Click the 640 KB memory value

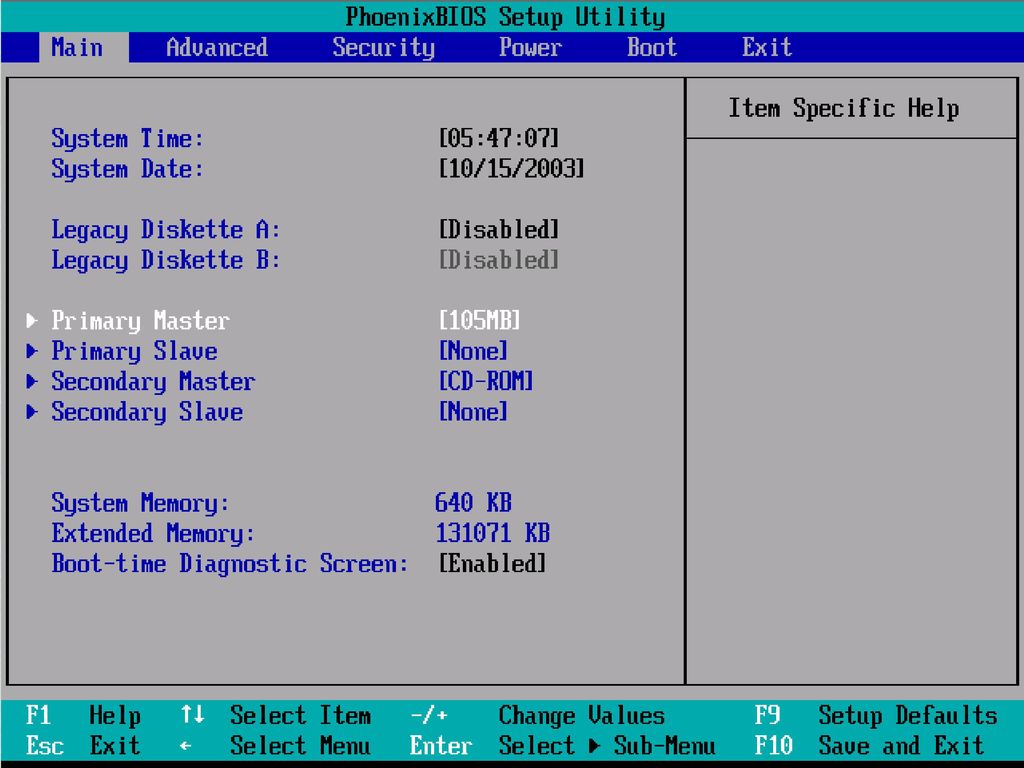point(473,502)
